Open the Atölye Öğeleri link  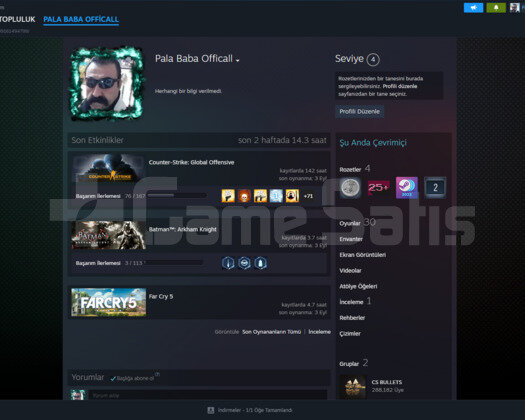click(x=358, y=286)
